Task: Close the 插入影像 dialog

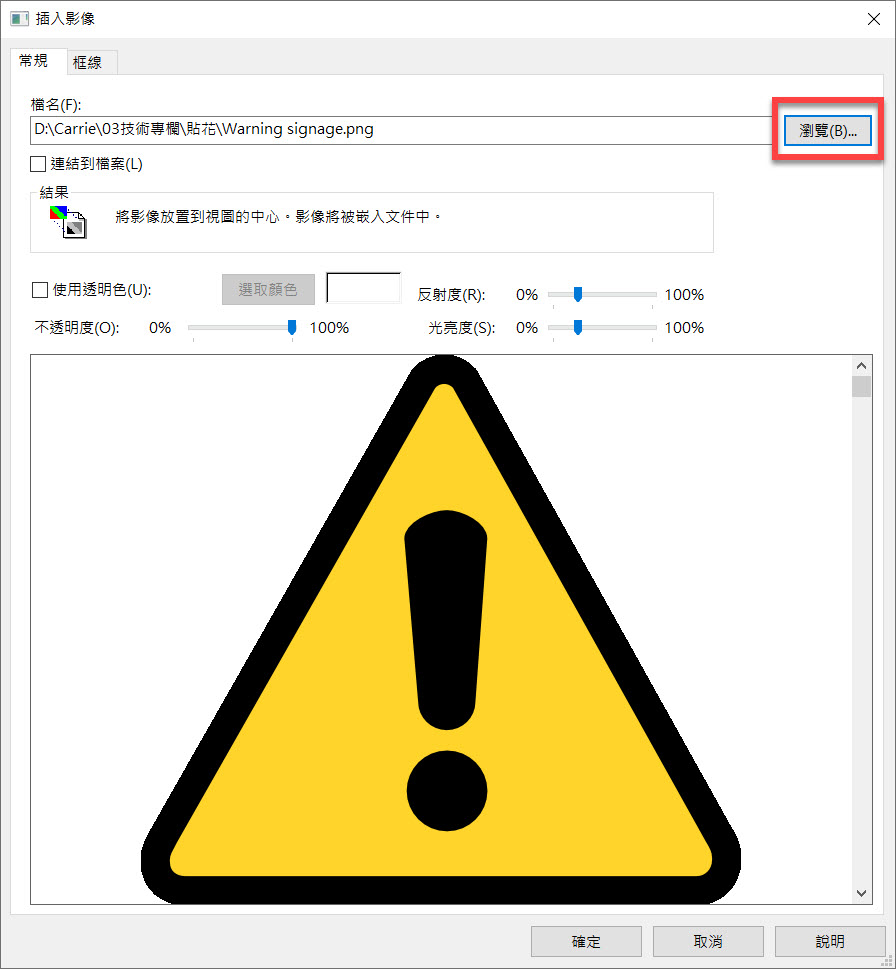Action: tap(874, 19)
